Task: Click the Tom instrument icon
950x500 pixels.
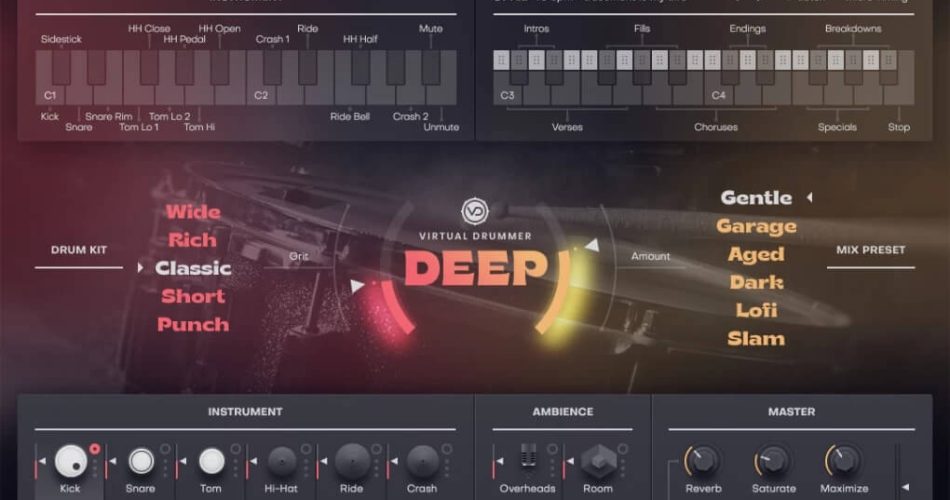Action: click(x=211, y=461)
